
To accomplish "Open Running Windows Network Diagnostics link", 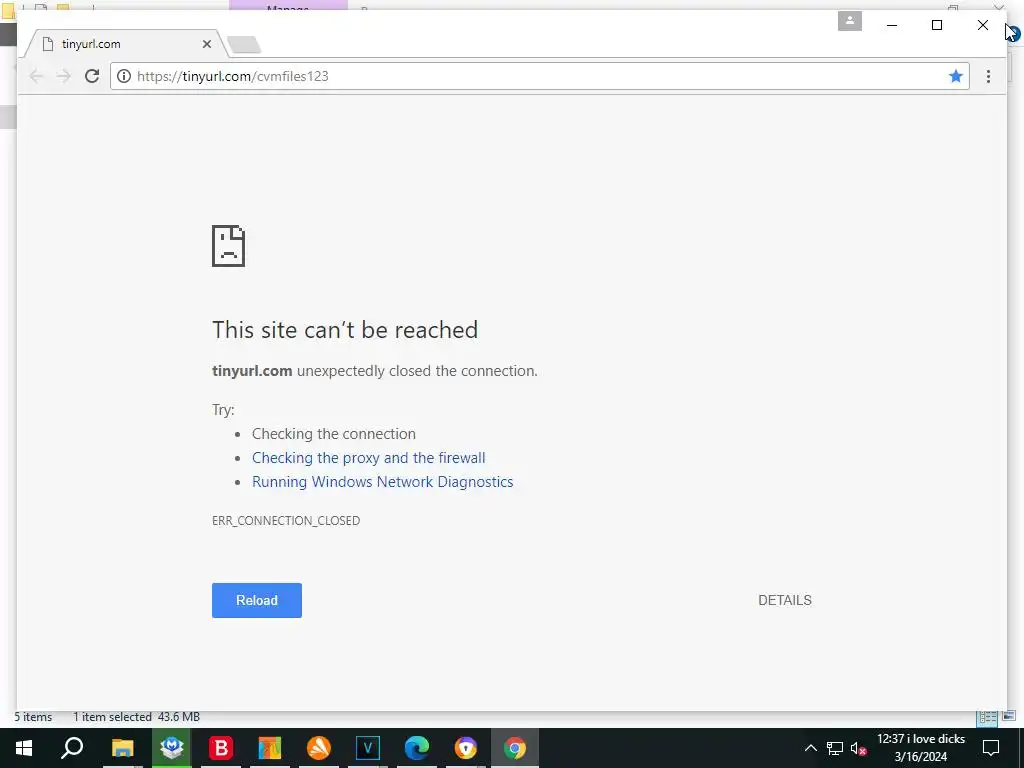I will 383,482.
